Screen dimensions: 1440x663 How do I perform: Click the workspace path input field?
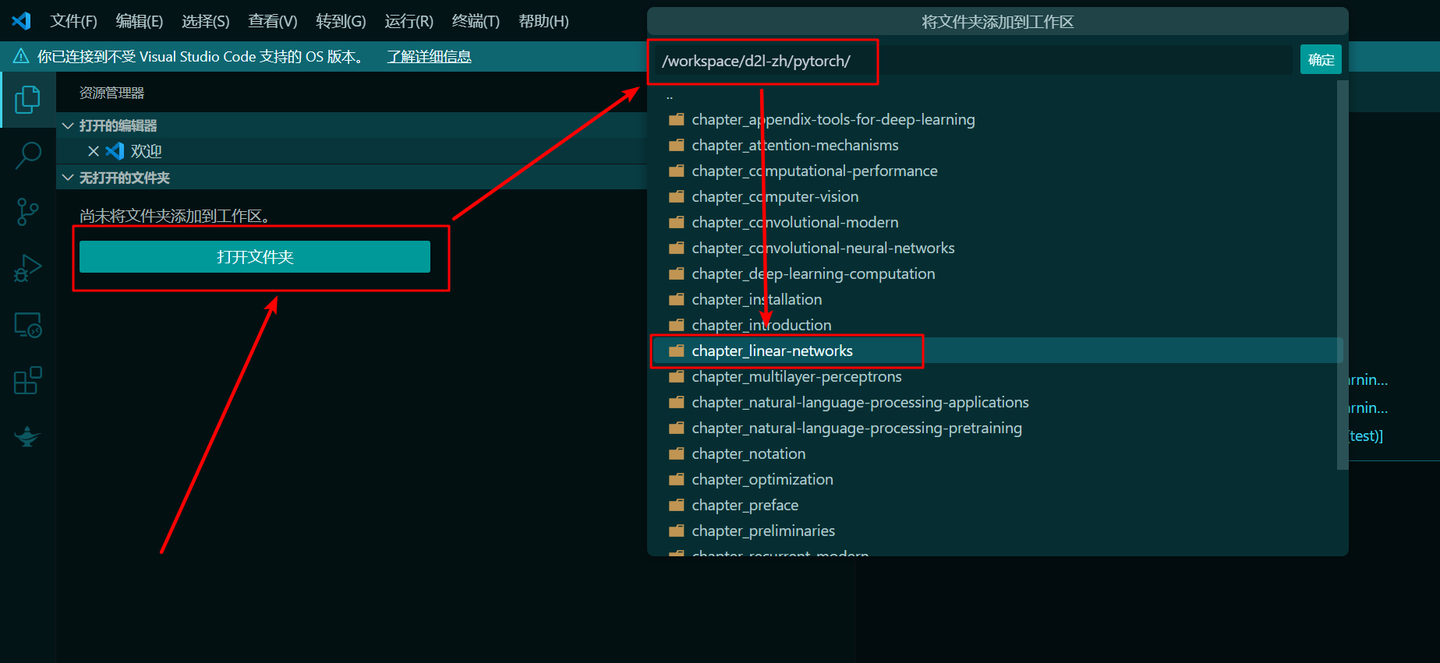[x=763, y=61]
